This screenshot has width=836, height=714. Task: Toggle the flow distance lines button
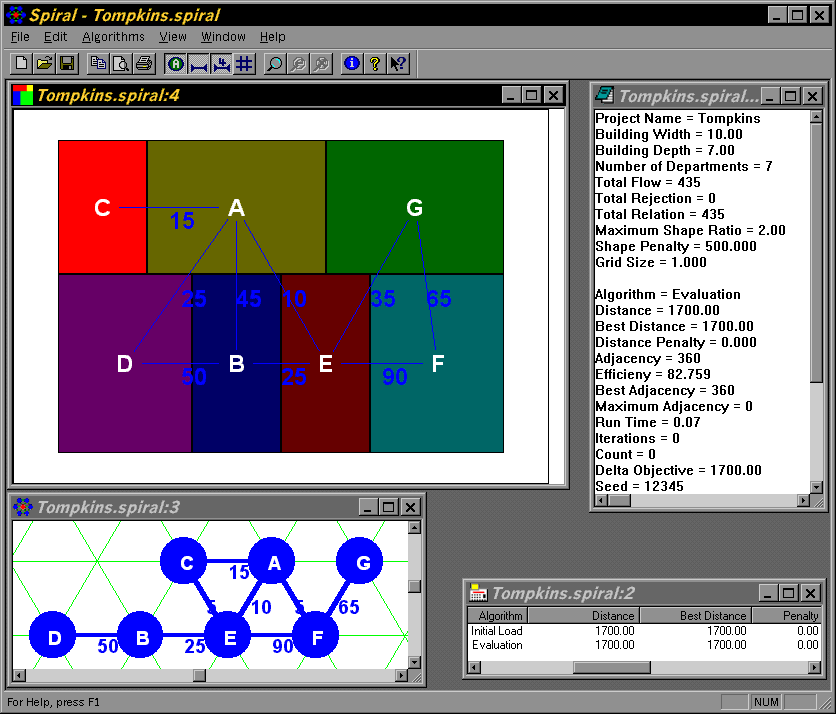(199, 64)
